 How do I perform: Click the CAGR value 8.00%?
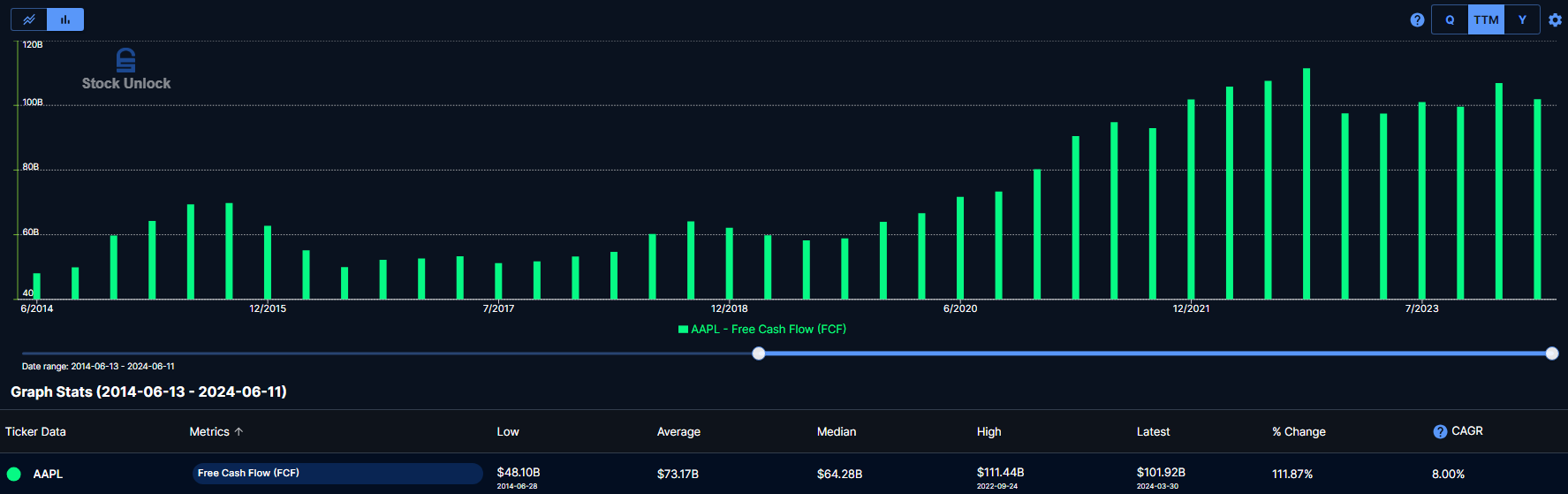(1448, 474)
